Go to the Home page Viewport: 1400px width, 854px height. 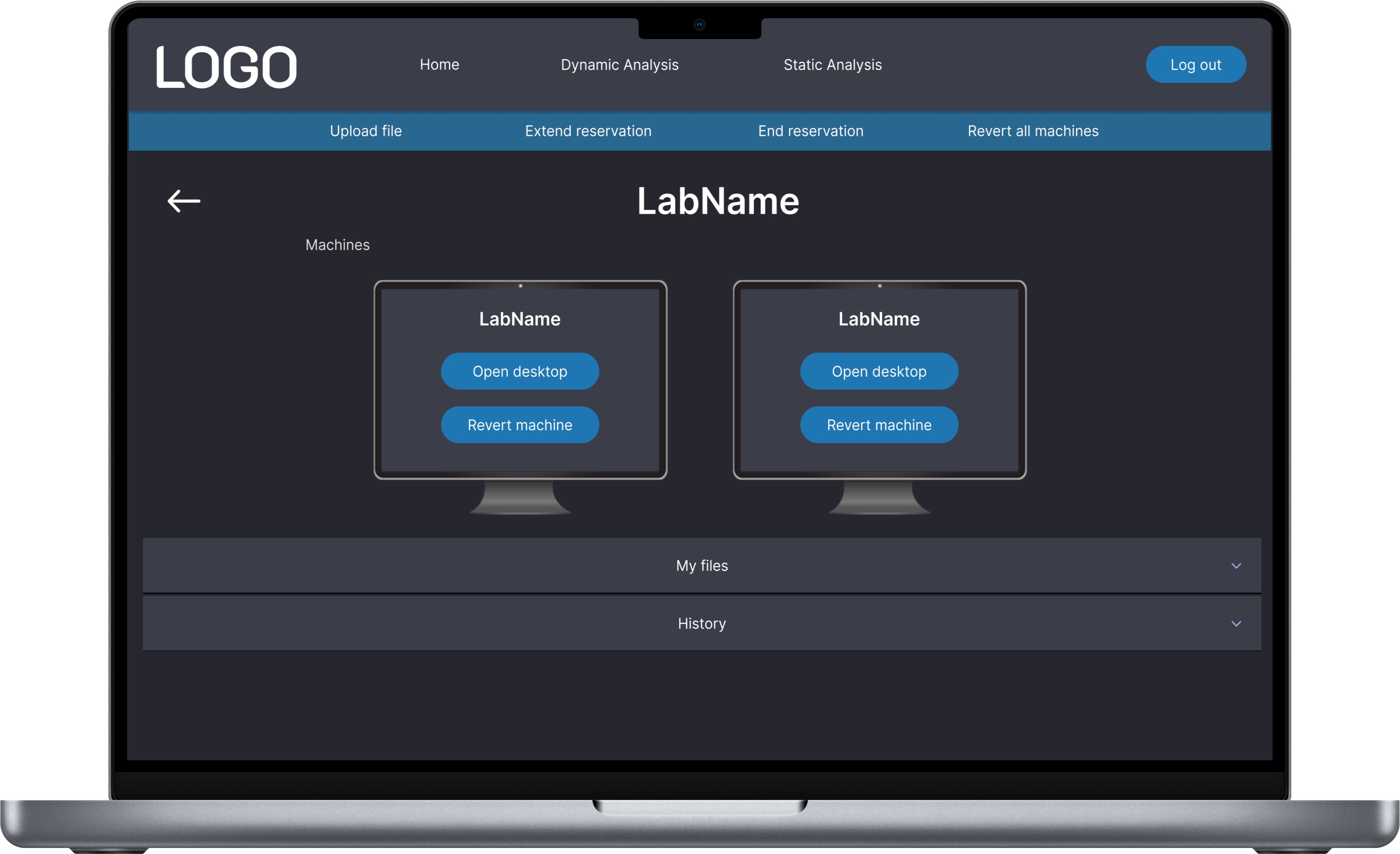(439, 65)
